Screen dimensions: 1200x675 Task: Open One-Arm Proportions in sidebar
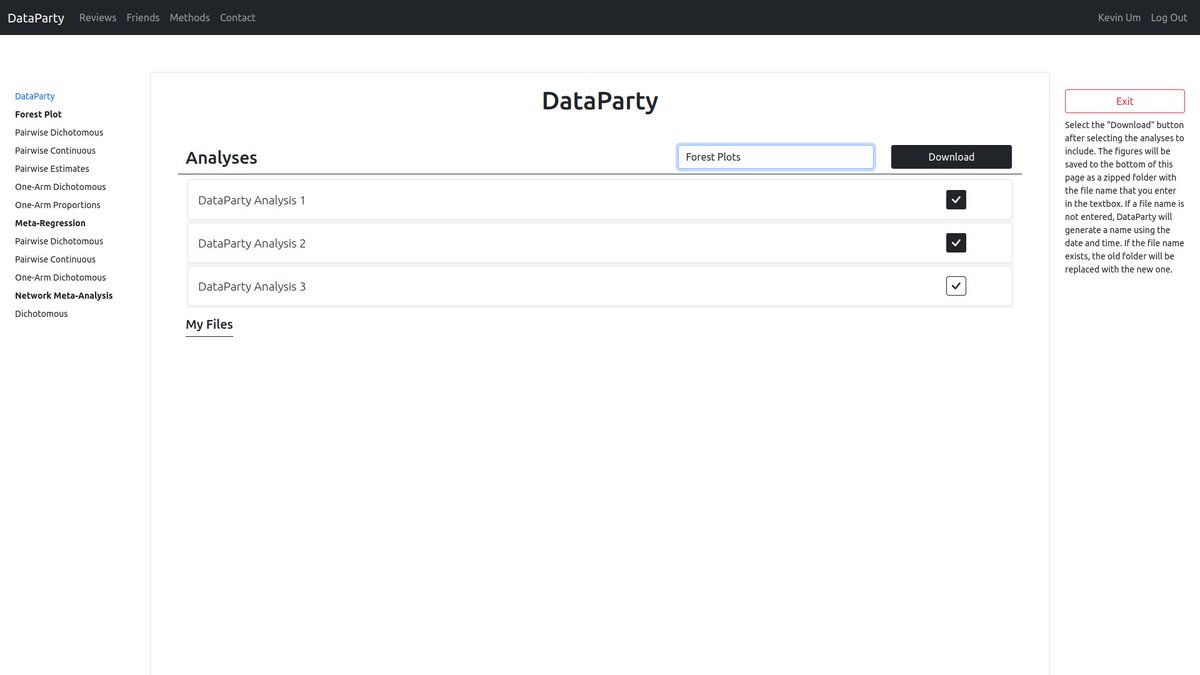tap(58, 205)
